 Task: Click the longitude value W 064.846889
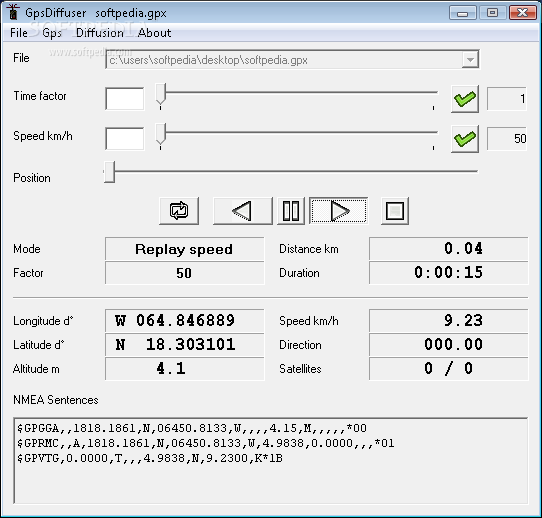pyautogui.click(x=185, y=321)
